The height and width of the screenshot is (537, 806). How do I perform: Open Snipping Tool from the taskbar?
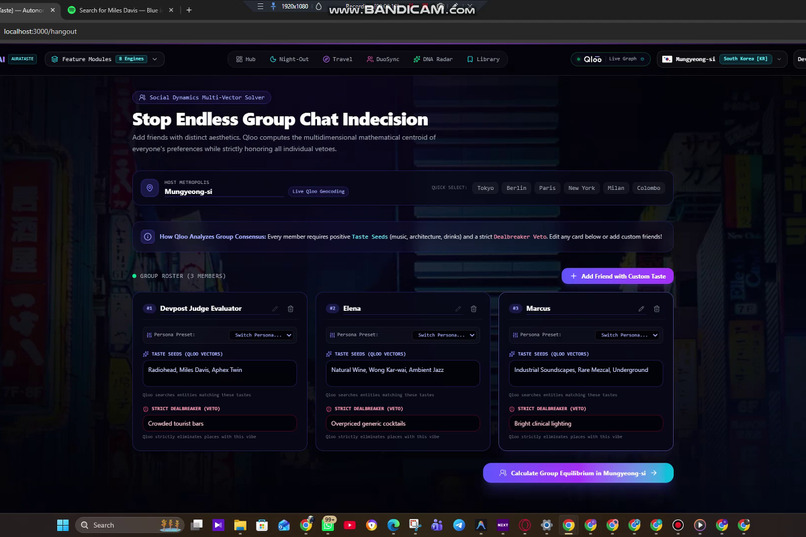point(415,525)
